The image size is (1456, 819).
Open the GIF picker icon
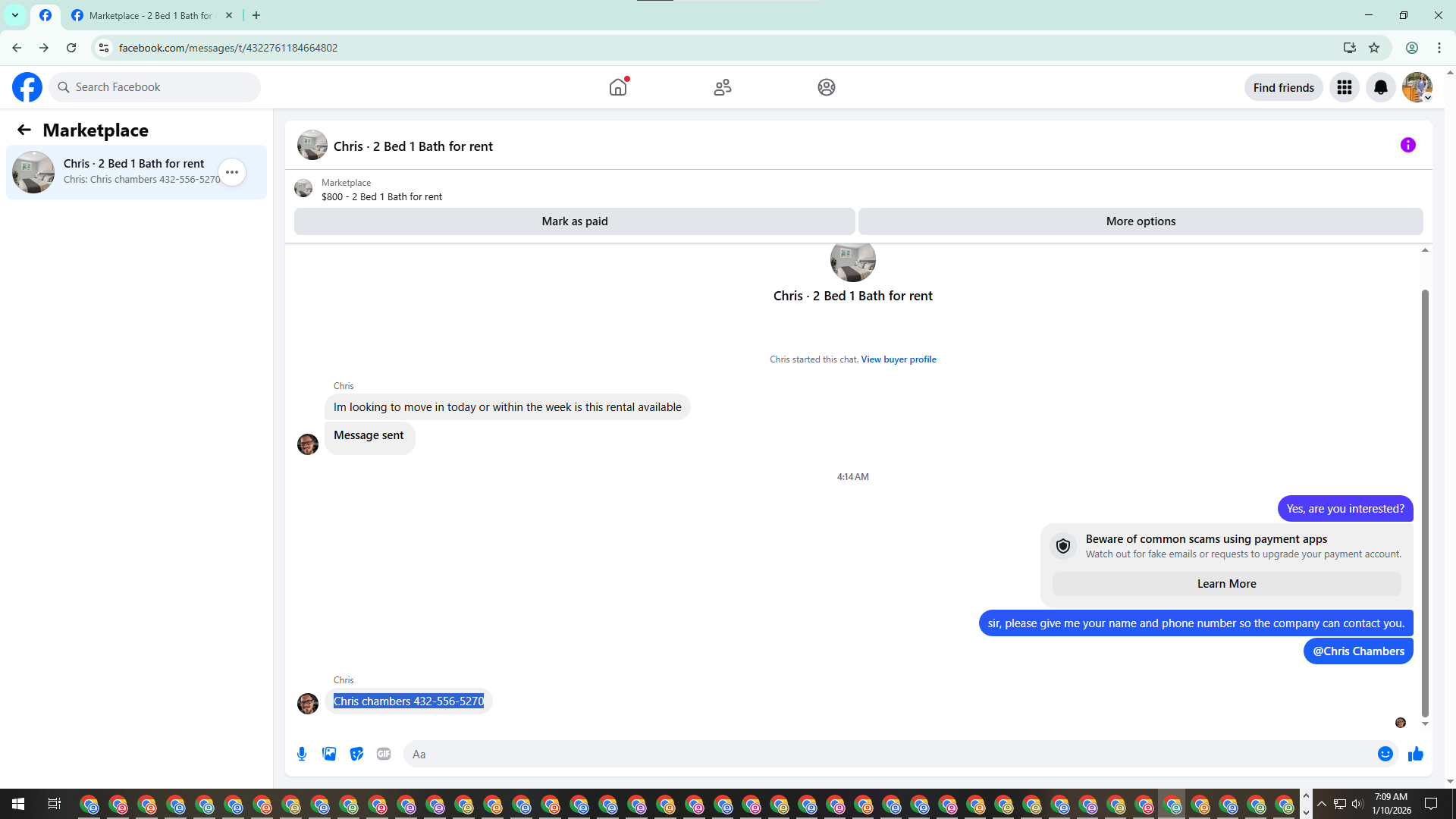point(384,754)
